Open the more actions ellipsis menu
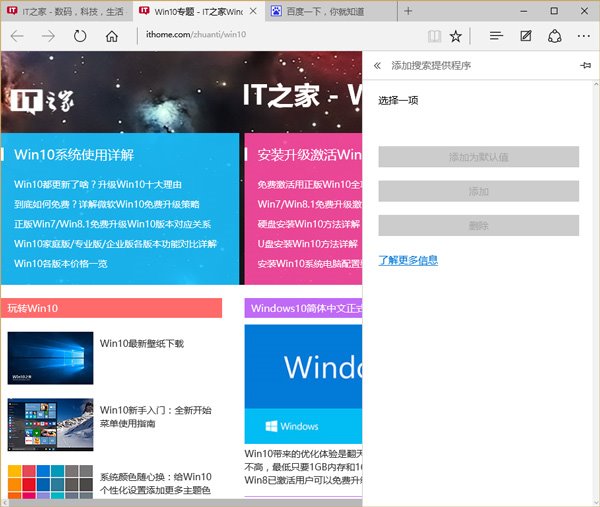The image size is (600, 507). coord(584,36)
